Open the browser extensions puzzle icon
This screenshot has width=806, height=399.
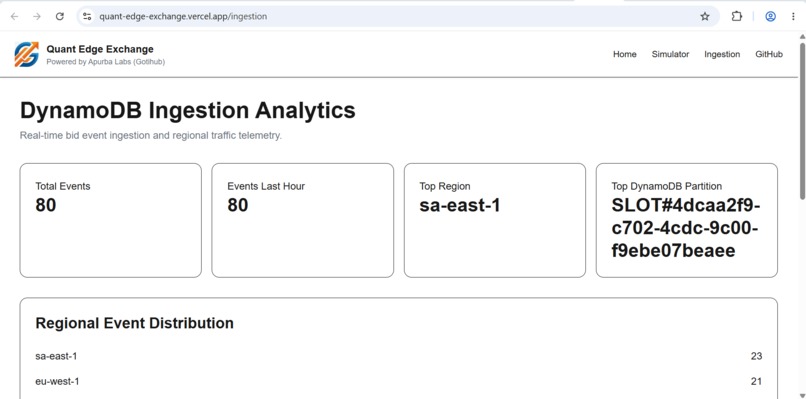point(737,16)
